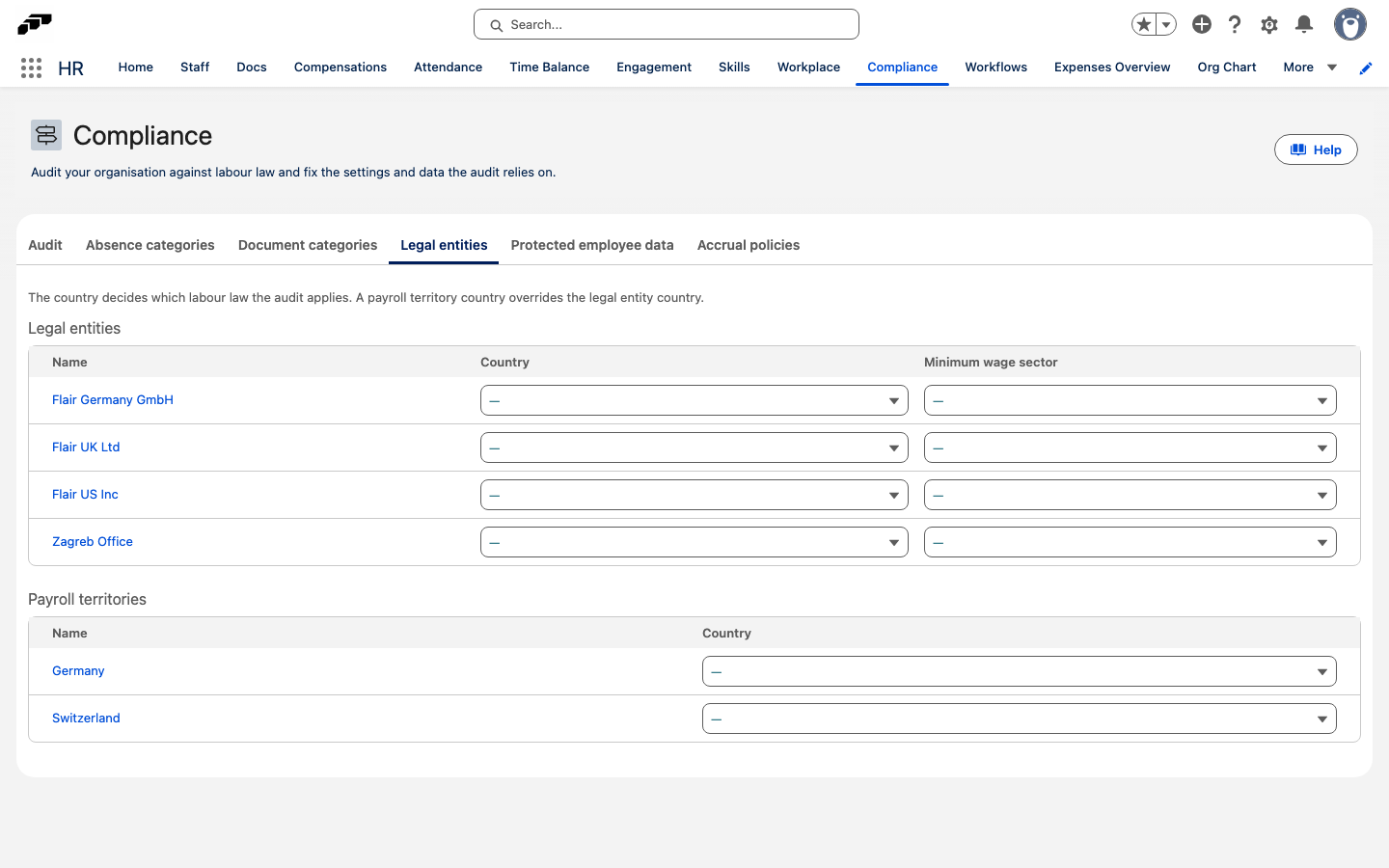Open the Expenses Overview nav tab
Image resolution: width=1389 pixels, height=868 pixels.
[1112, 68]
